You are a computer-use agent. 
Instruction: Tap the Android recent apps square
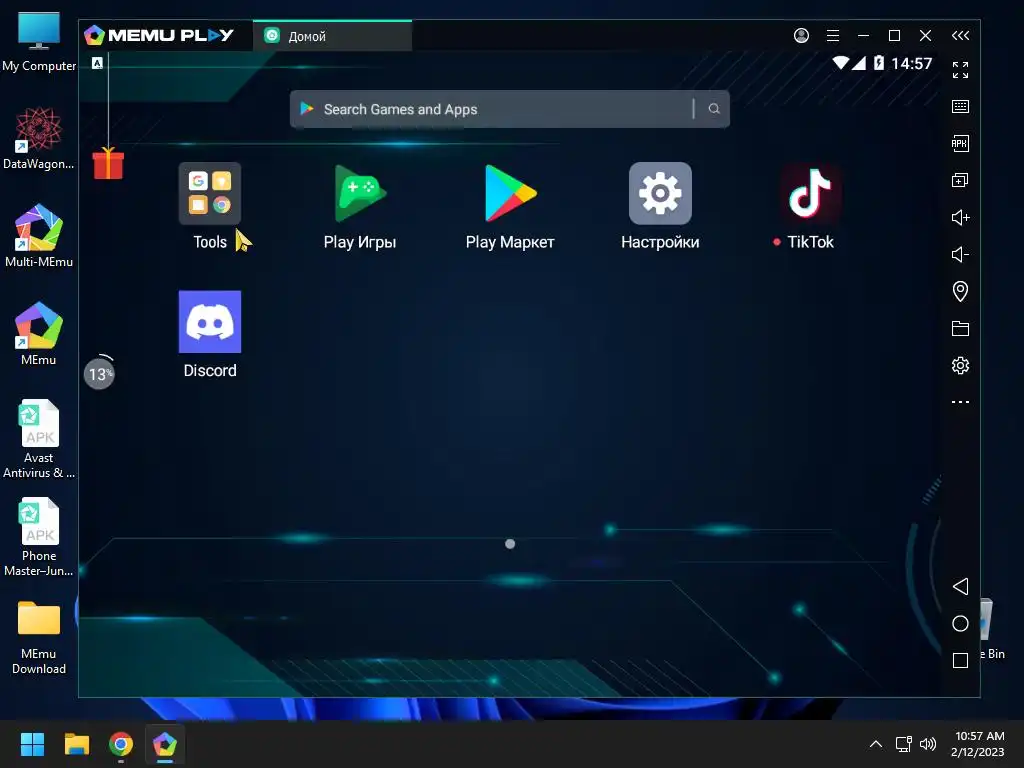[x=960, y=660]
